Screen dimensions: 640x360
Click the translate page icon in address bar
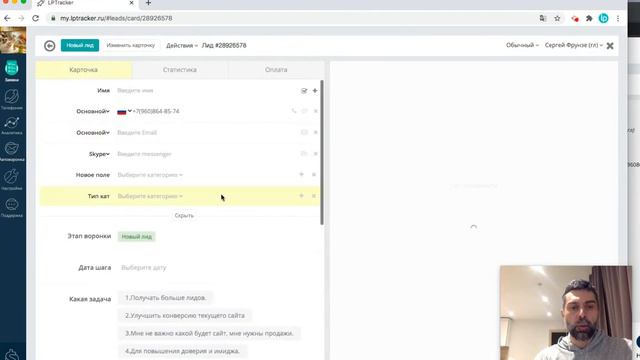543,18
